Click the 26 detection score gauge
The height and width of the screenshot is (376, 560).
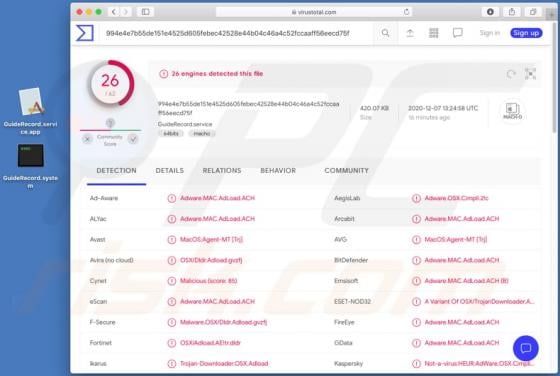click(111, 83)
